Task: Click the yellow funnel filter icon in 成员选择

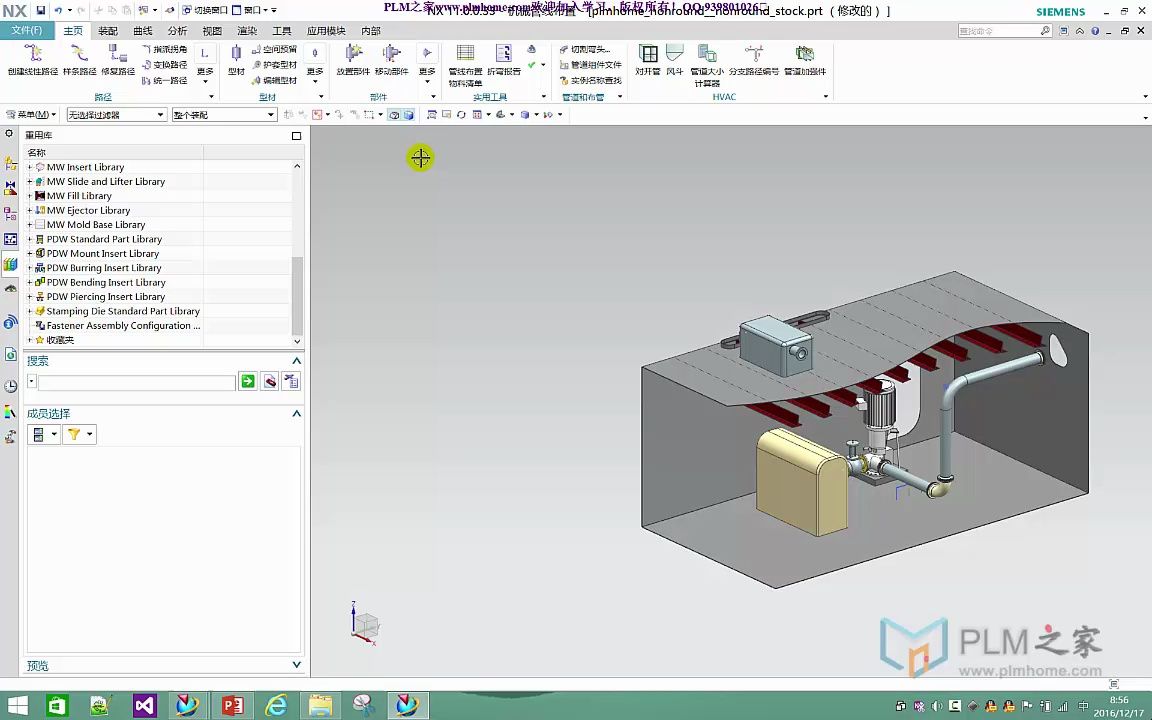Action: click(x=74, y=434)
